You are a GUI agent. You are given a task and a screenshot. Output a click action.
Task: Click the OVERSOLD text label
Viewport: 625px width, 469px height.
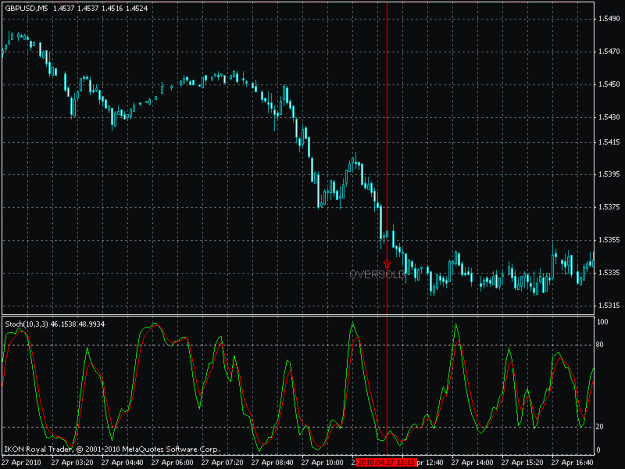[377, 275]
